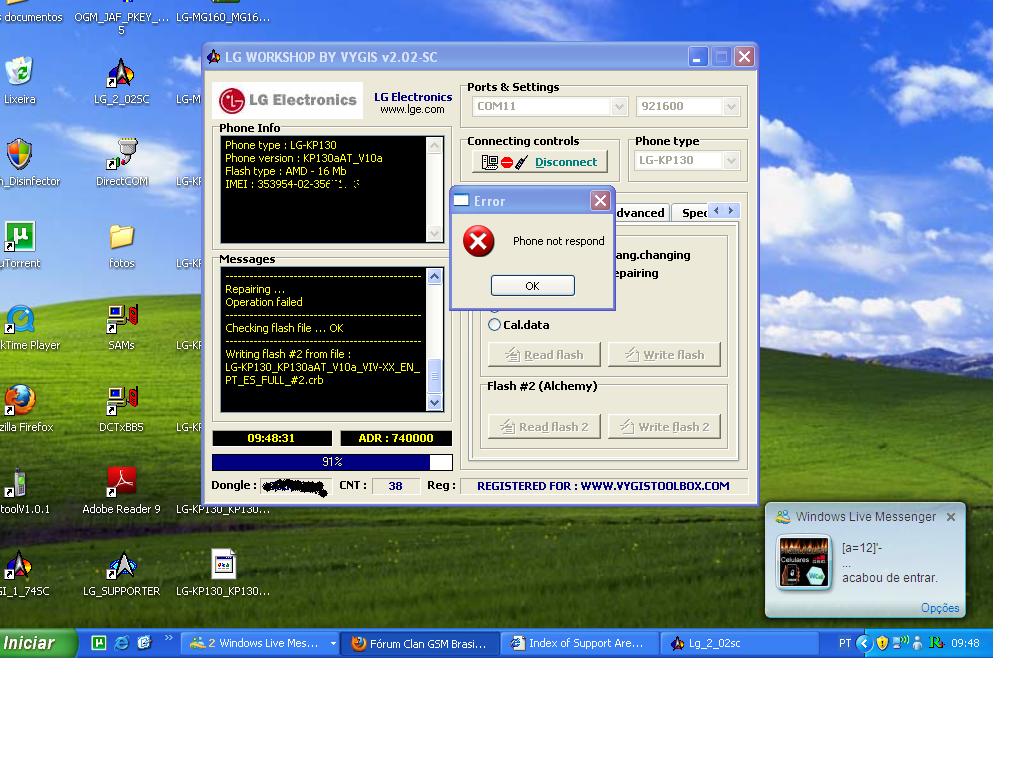Switch to the partially visible Spec tab
Screen dimensions: 1024x768
click(694, 213)
